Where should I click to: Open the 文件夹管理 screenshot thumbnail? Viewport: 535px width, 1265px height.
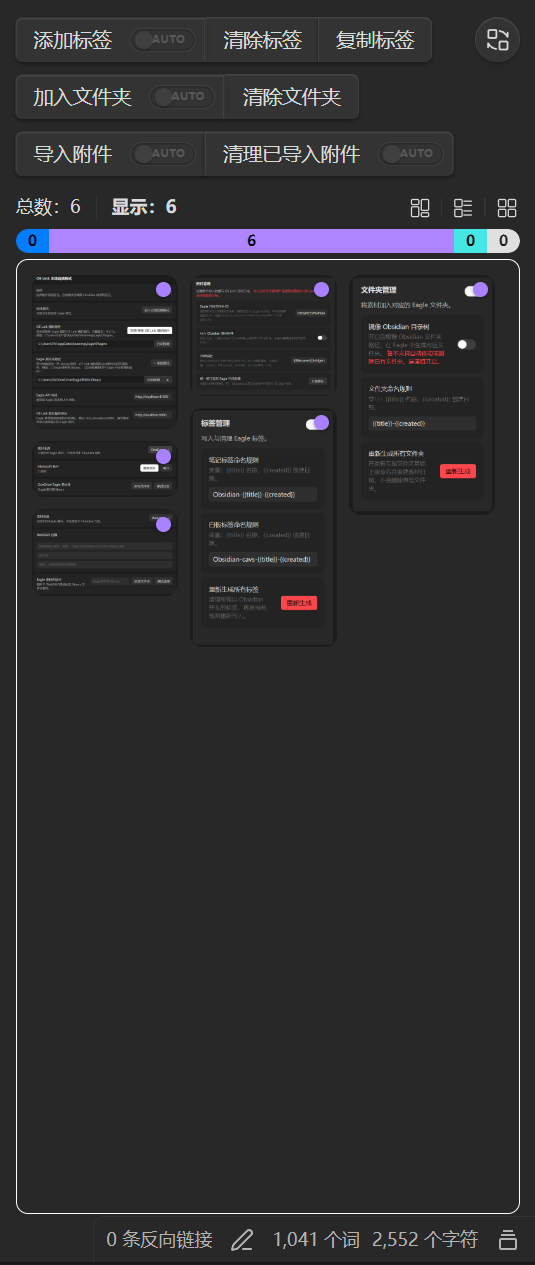(x=422, y=395)
